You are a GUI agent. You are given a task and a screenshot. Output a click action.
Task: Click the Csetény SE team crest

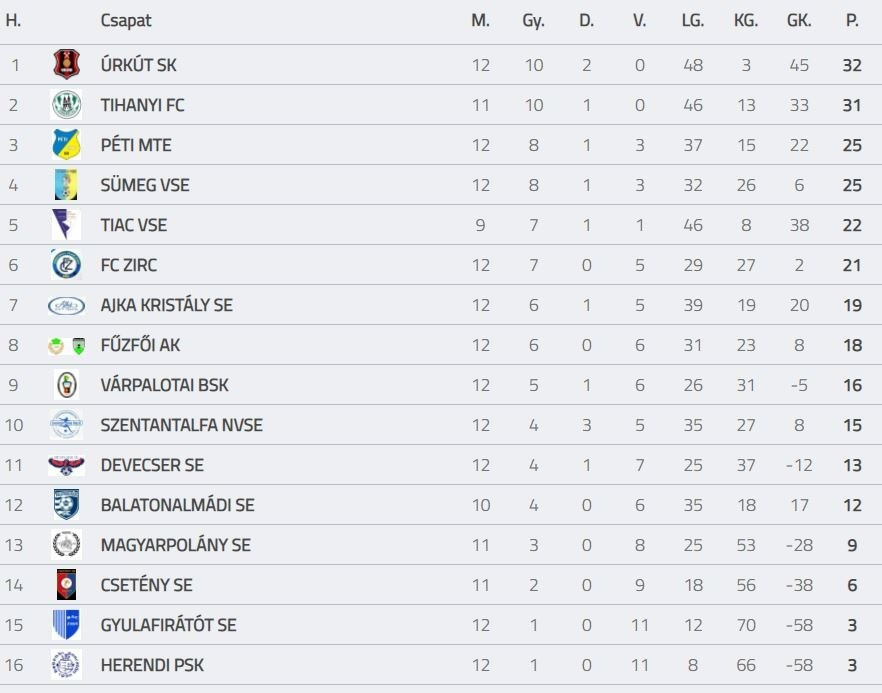click(66, 585)
